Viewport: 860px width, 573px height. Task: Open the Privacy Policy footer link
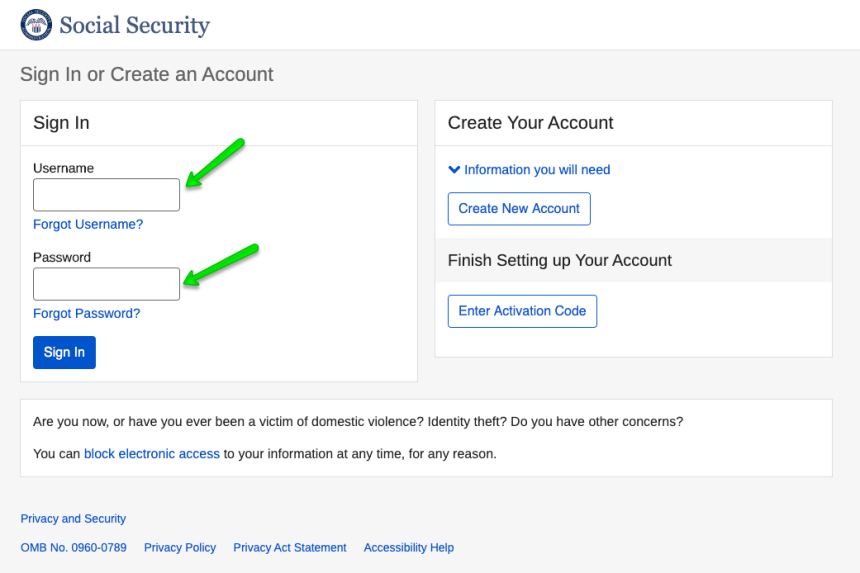[180, 548]
